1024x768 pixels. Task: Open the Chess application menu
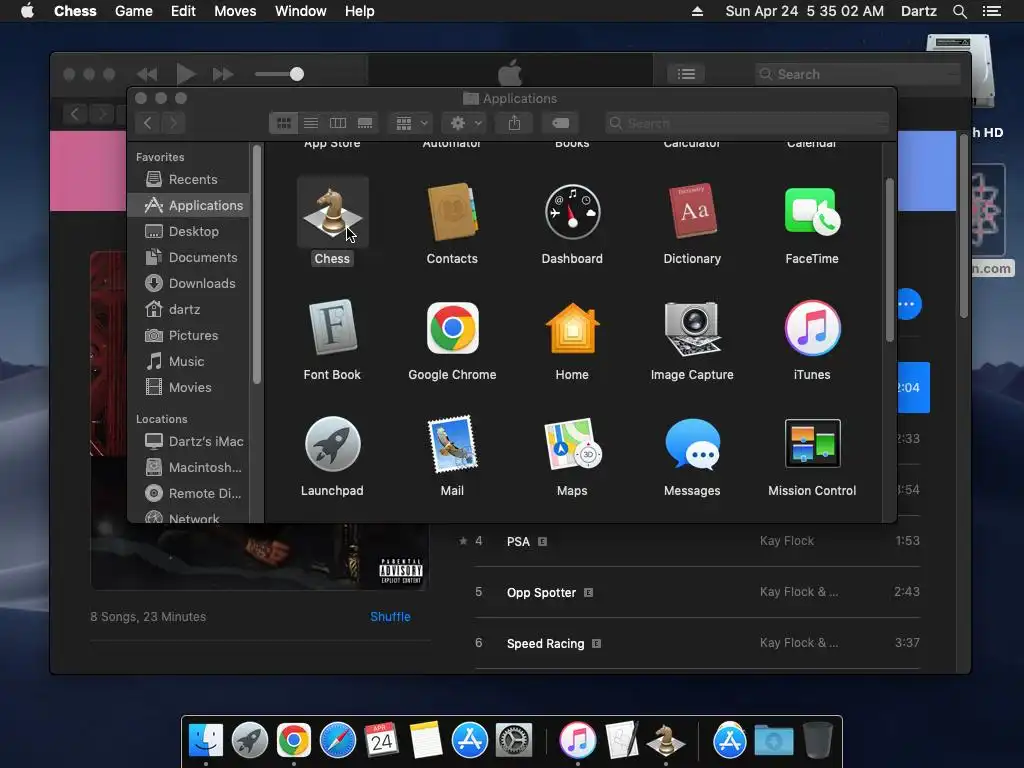[75, 11]
